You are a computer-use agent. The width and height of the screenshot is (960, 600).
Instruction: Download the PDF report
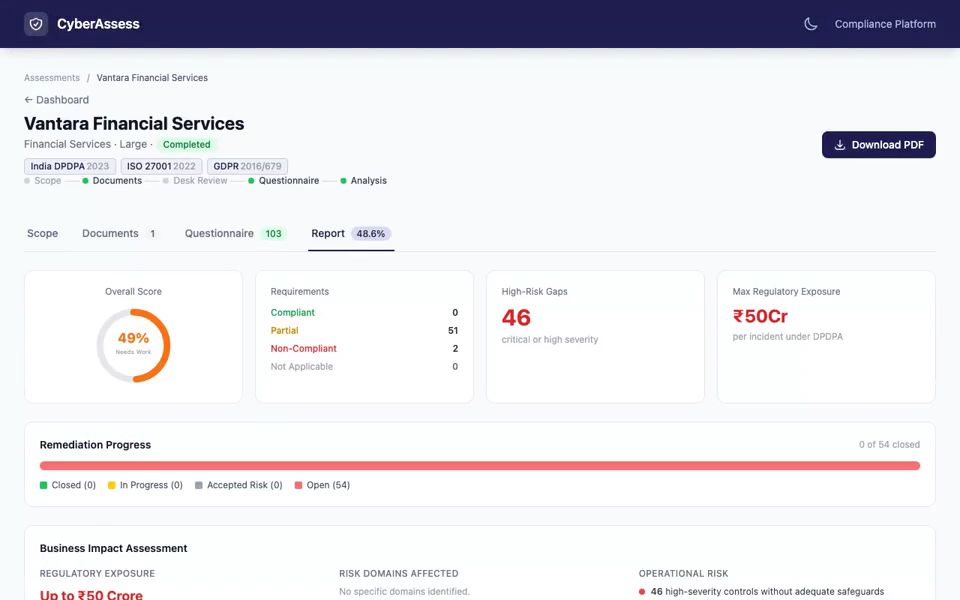click(x=879, y=144)
